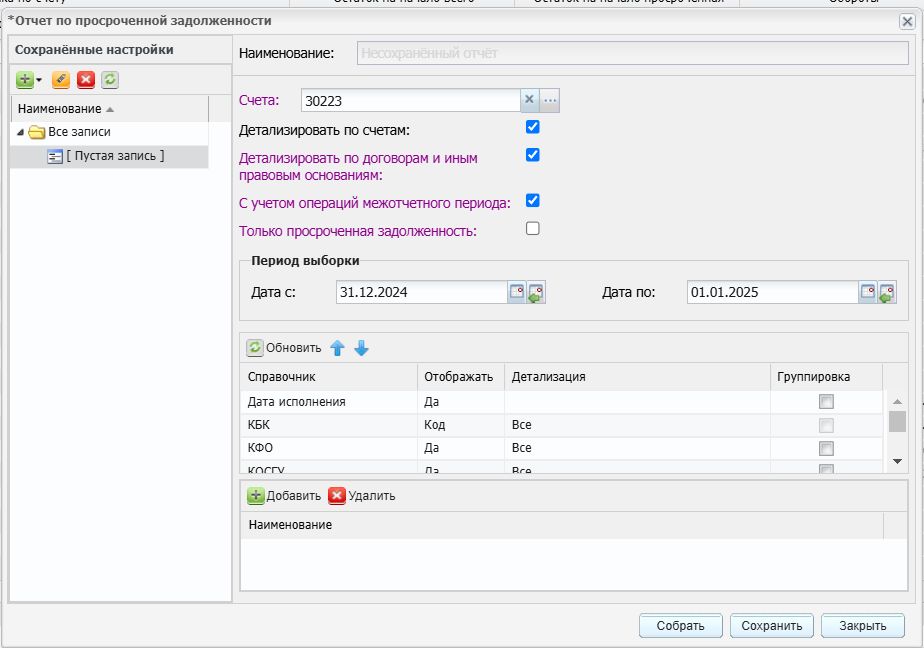Click the orange edit saved setting icon
924x648 pixels.
(61, 80)
